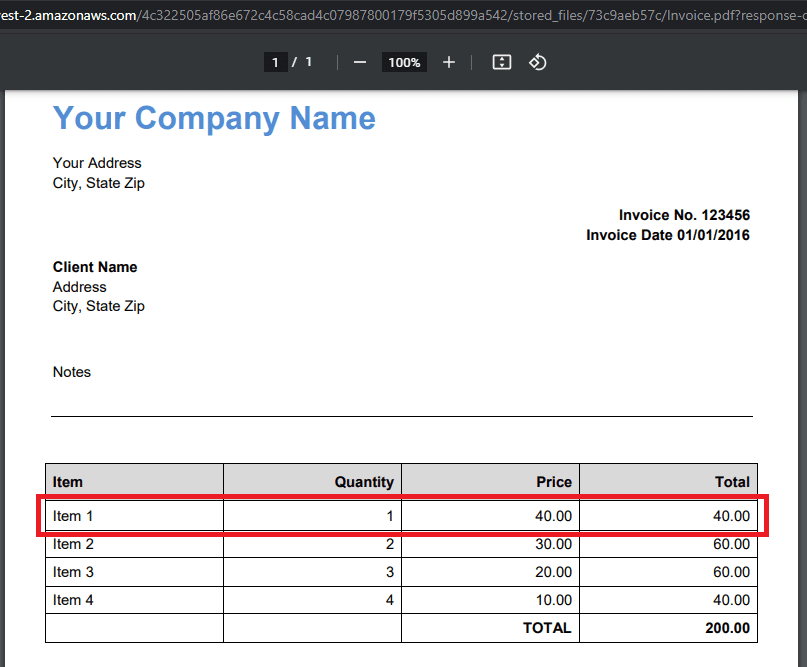Viewport: 807px width, 667px height.
Task: Click the Your Company Name heading
Action: [213, 118]
